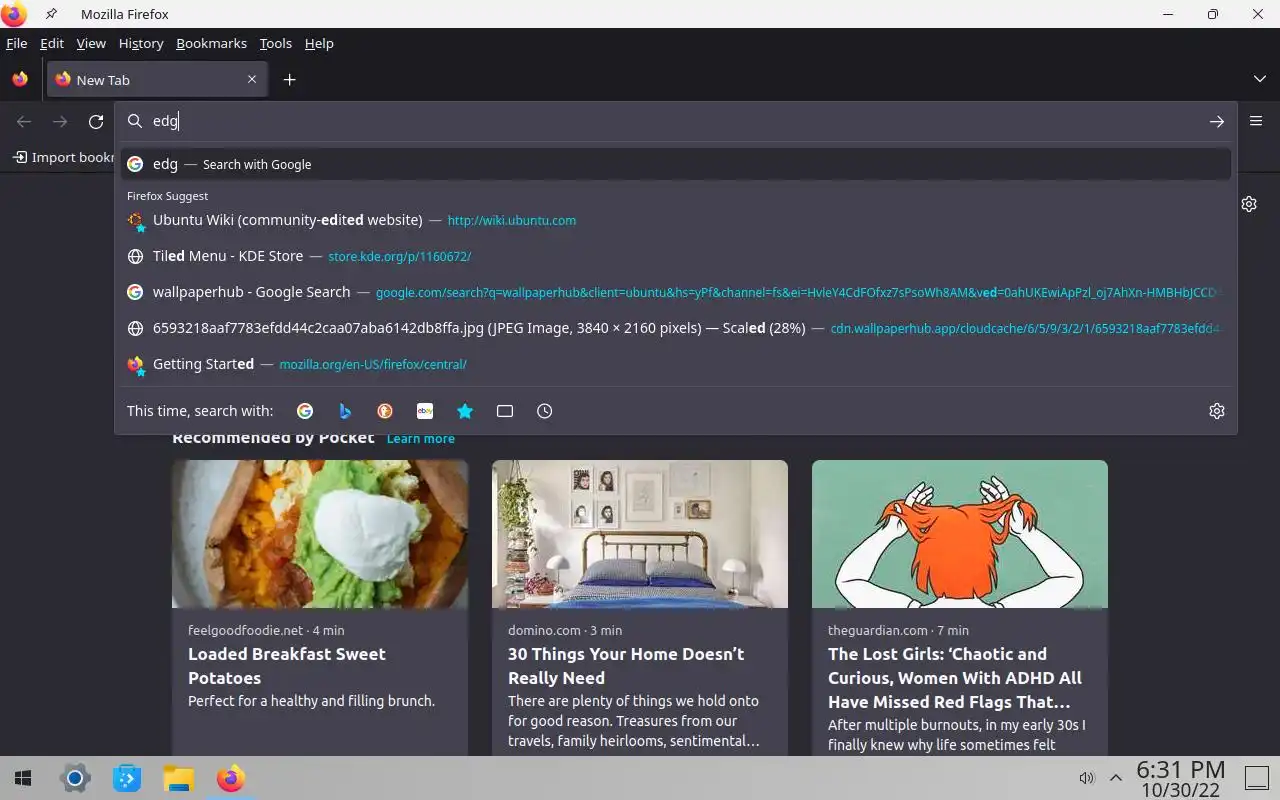This screenshot has height=800, width=1280.
Task: Open Ubuntu Wiki suggestion
Action: coord(675,220)
